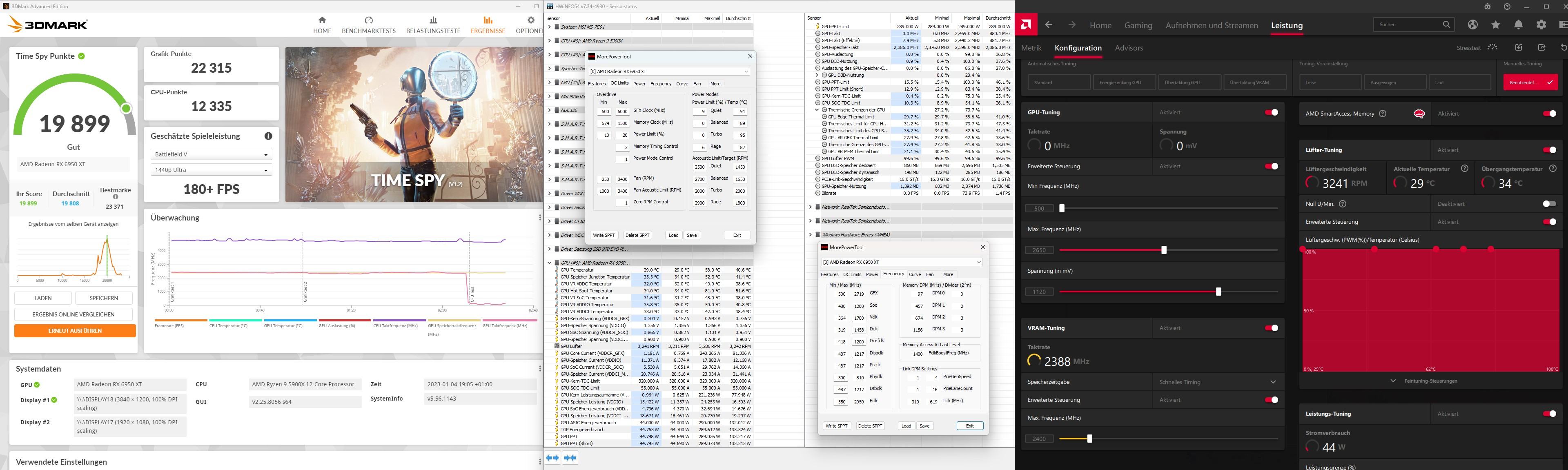
Task: Open BELASTUNGSTESTE bar chart icon in 3DMark
Action: (433, 20)
